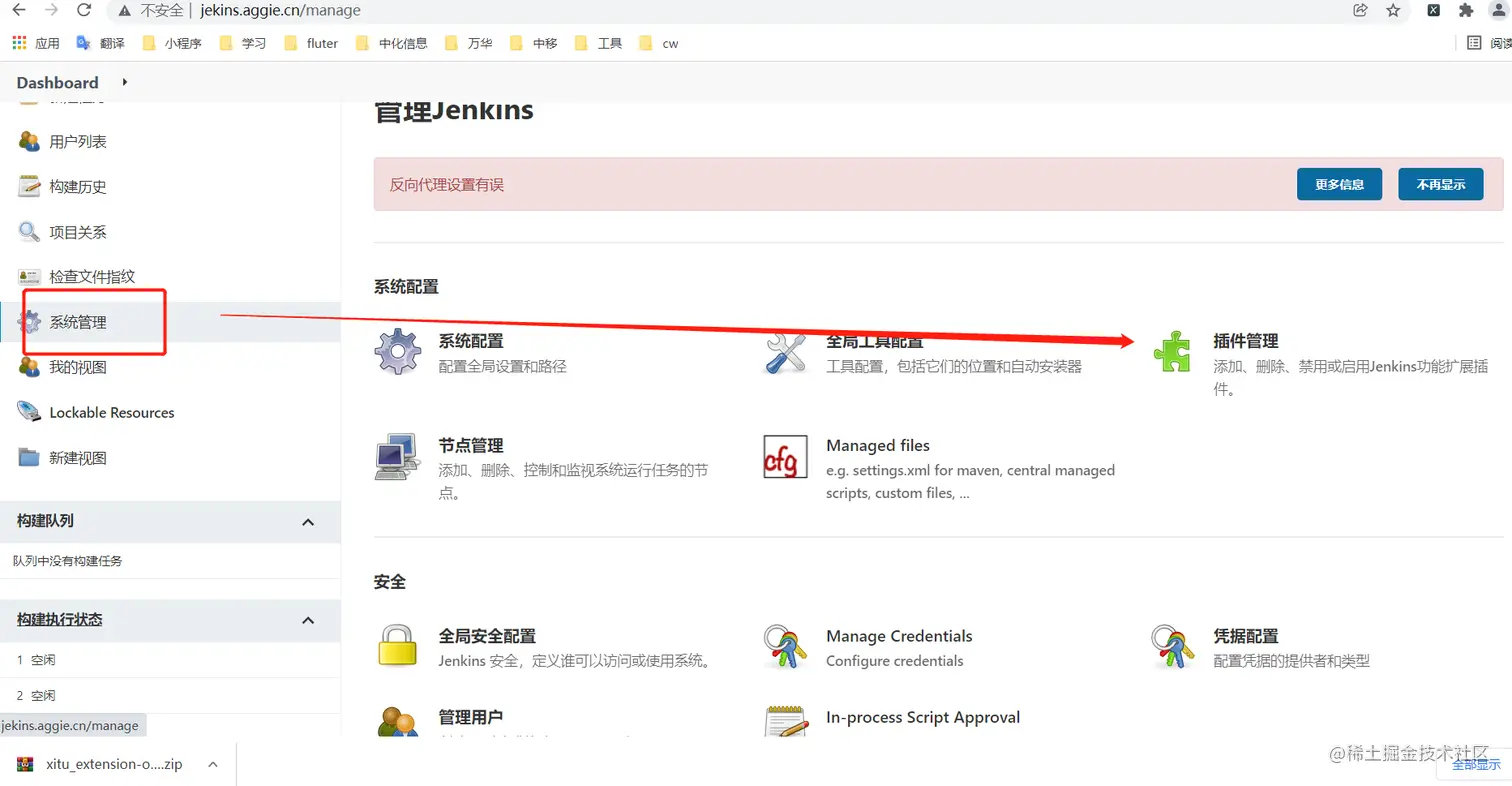Viewport: 1512px width, 786px height.
Task: Click the 节点管理 computer icon
Action: coord(398,457)
